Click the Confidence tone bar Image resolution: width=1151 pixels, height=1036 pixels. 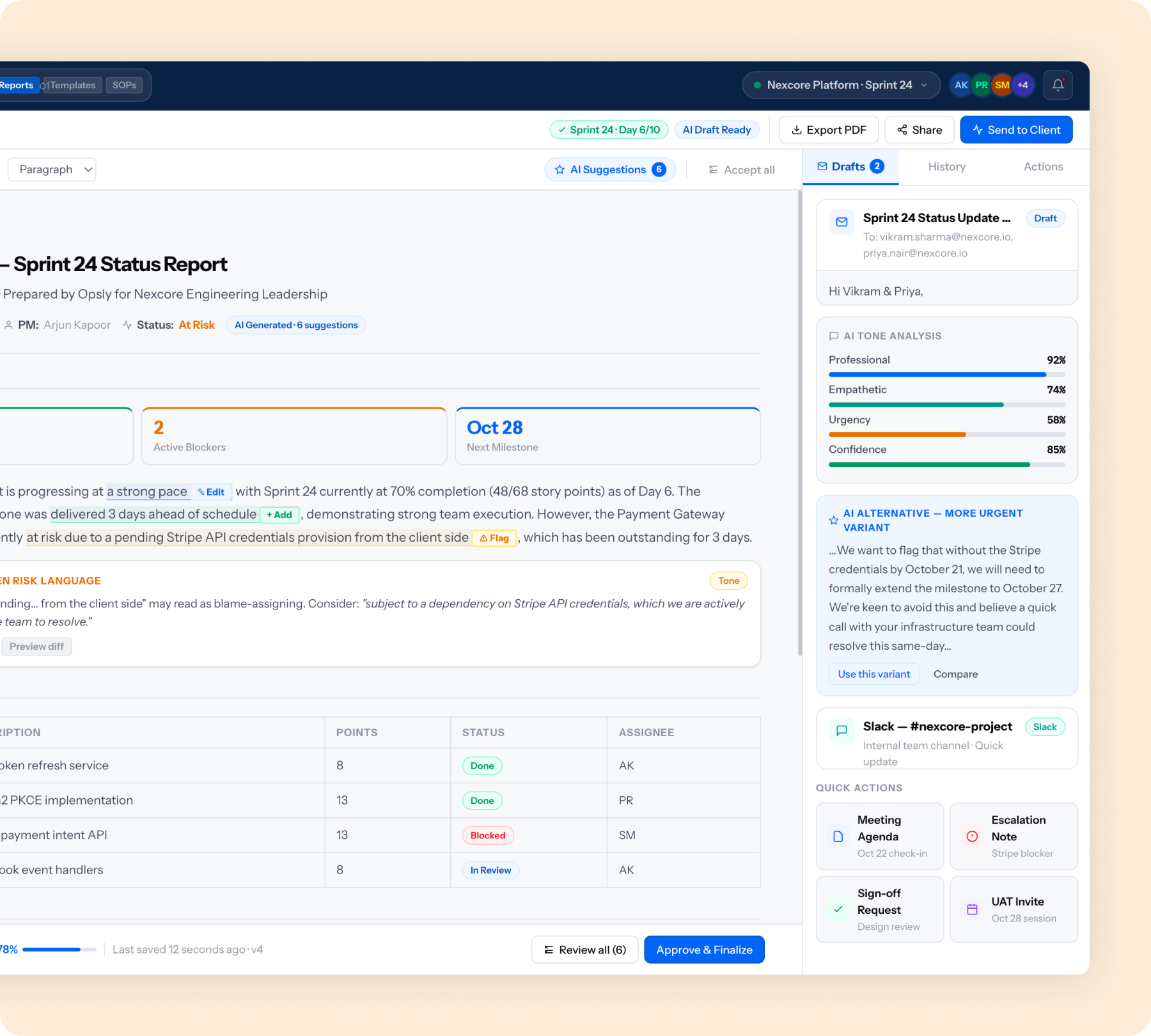coord(947,465)
